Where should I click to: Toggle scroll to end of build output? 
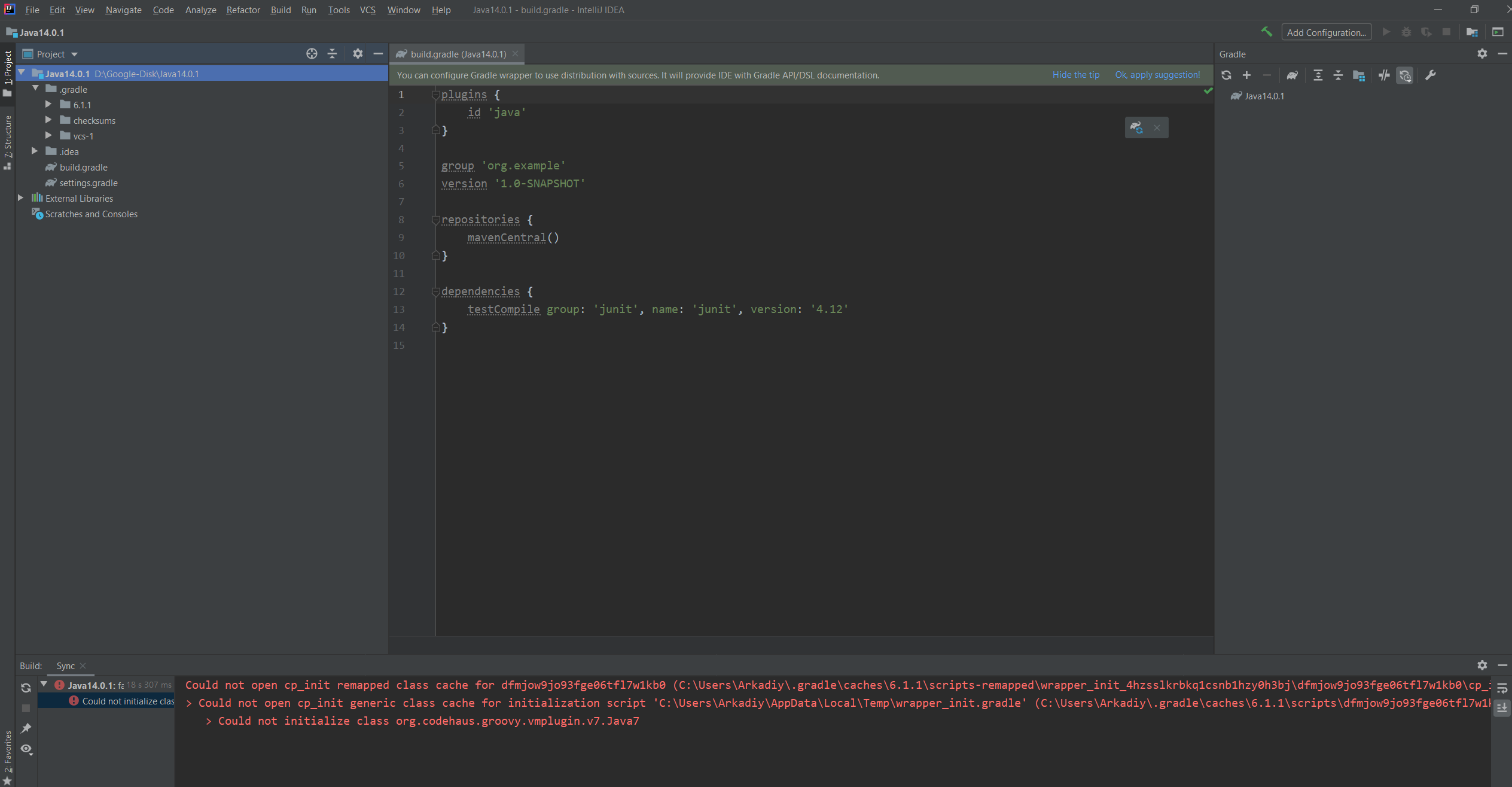tap(1502, 709)
